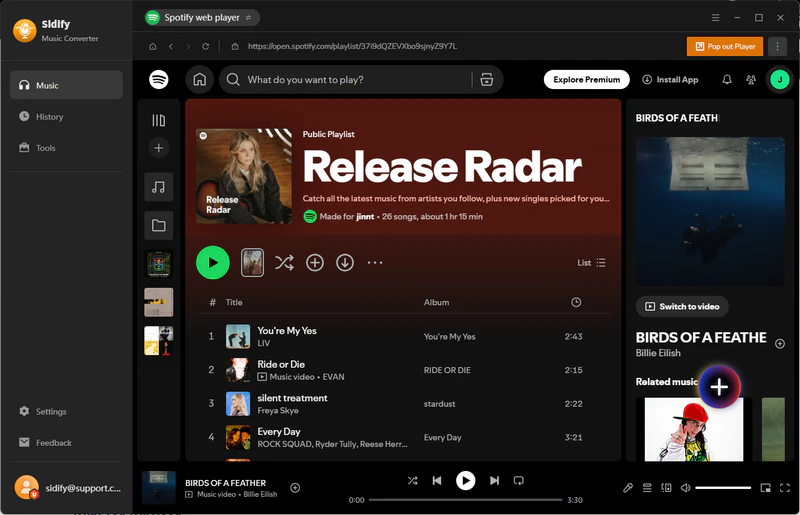Image resolution: width=800 pixels, height=515 pixels.
Task: Click Install App
Action: coord(670,80)
